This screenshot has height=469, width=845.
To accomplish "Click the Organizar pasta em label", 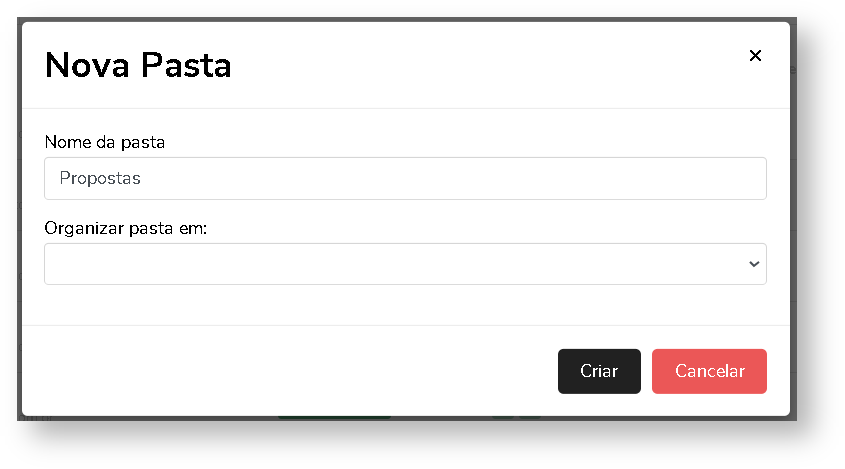I will [x=125, y=228].
